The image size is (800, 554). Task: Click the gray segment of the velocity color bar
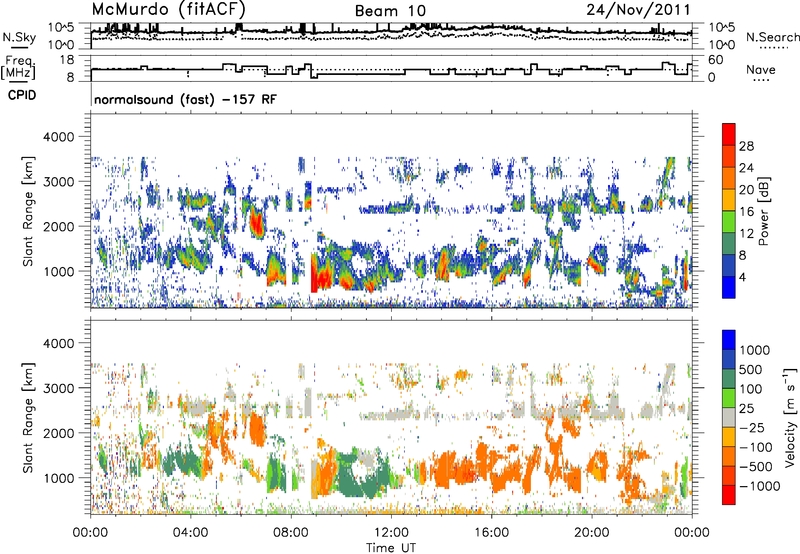[x=729, y=417]
